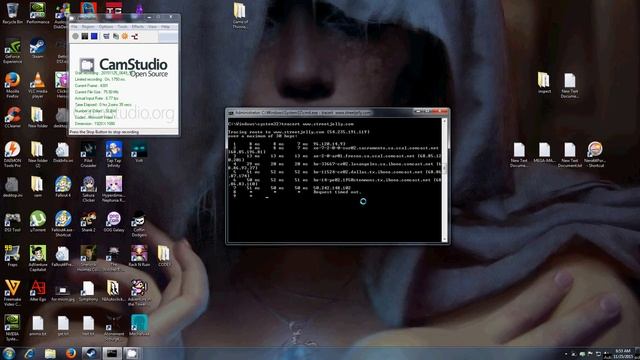Click the black Pause button in CamStudio

pos(85,36)
